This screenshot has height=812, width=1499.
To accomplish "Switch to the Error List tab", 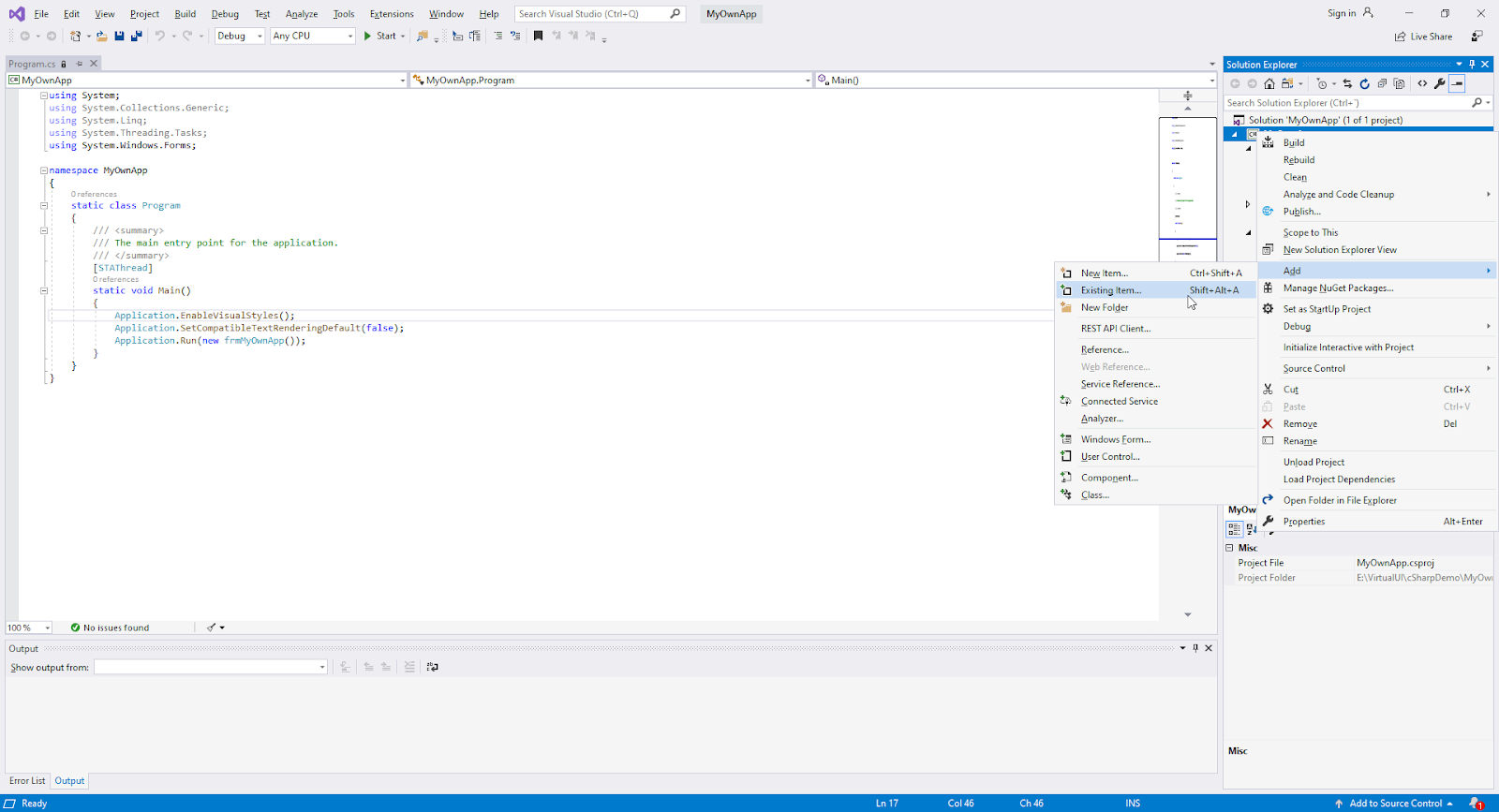I will tap(27, 781).
